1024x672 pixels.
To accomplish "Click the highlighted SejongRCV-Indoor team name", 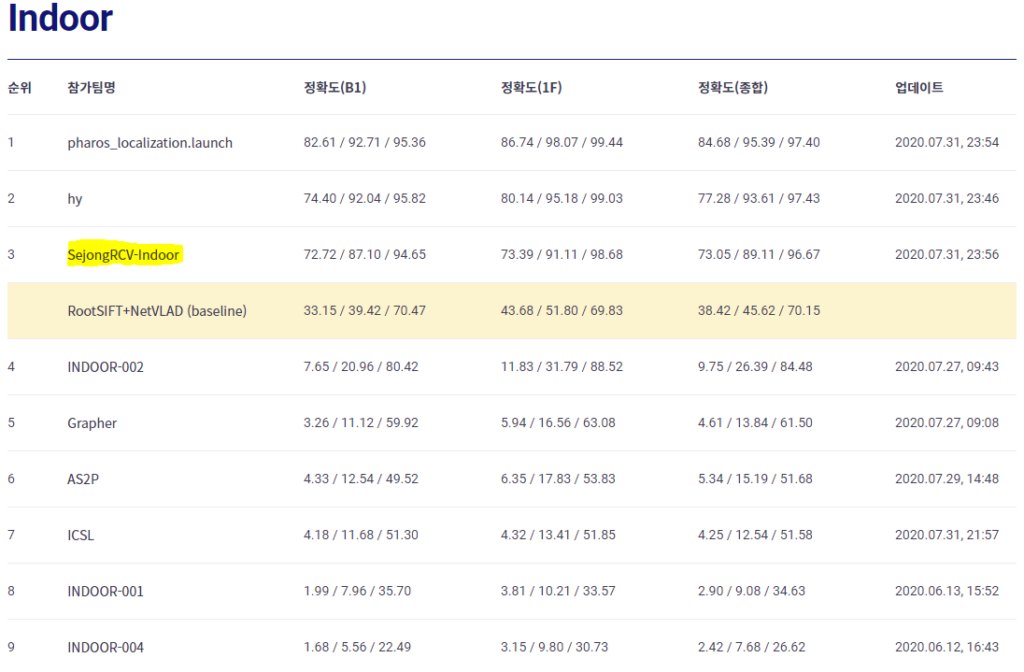I will pyautogui.click(x=123, y=255).
